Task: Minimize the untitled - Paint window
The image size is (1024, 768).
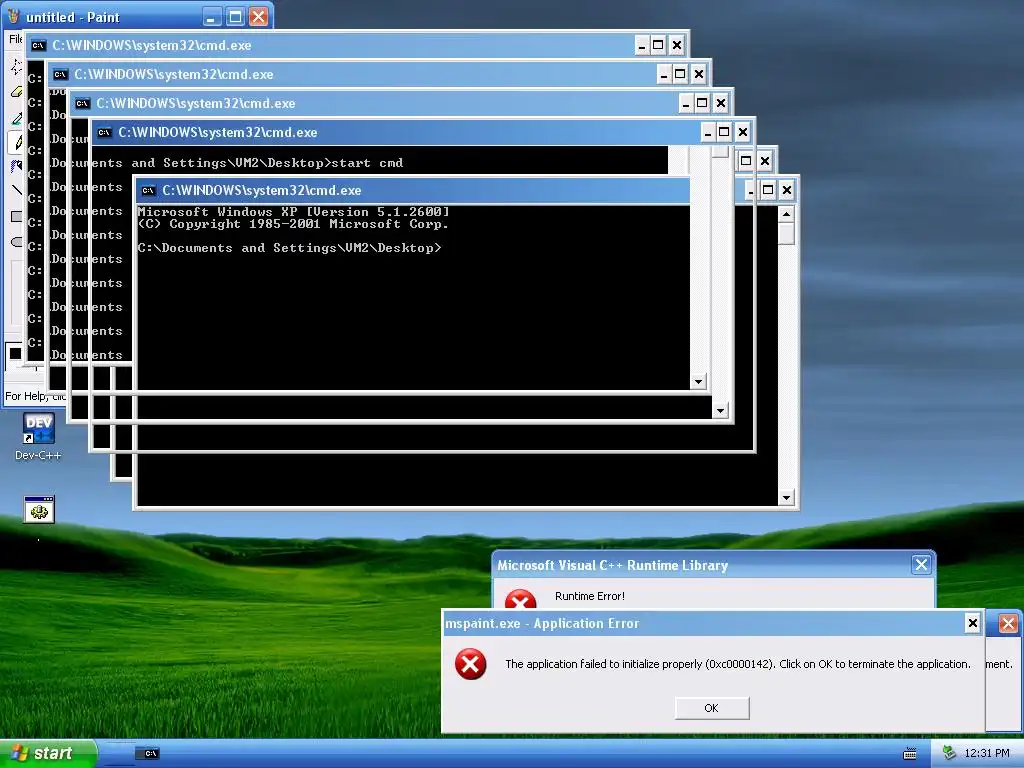Action: pos(211,17)
